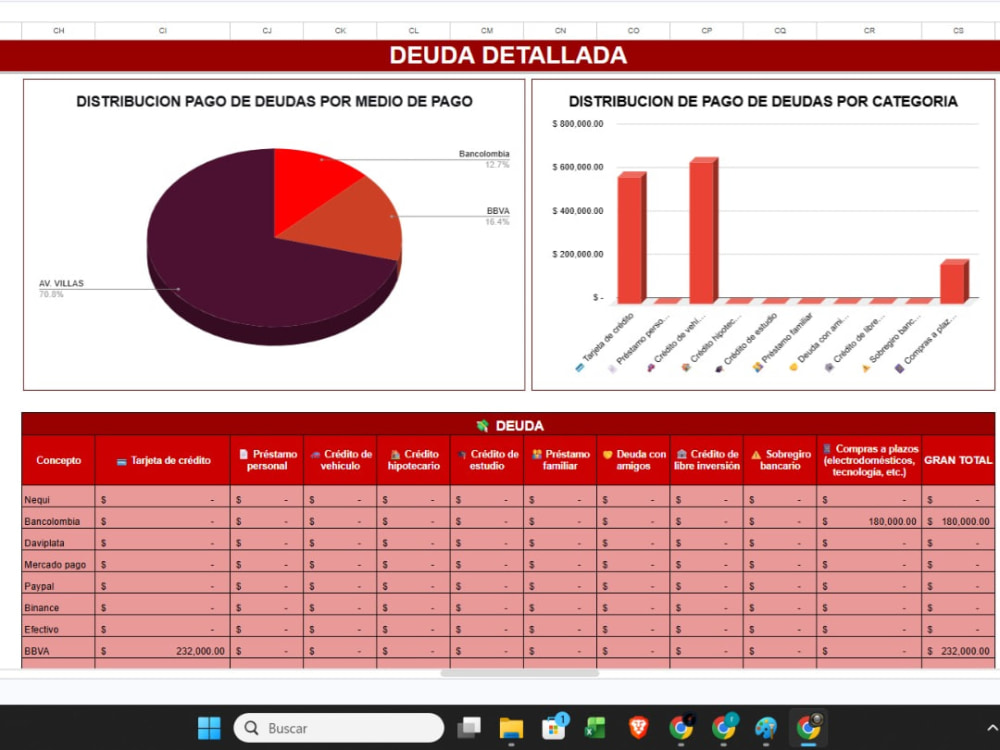The width and height of the screenshot is (1000, 750).
Task: Select the Nequi row label cell
Action: click(58, 496)
